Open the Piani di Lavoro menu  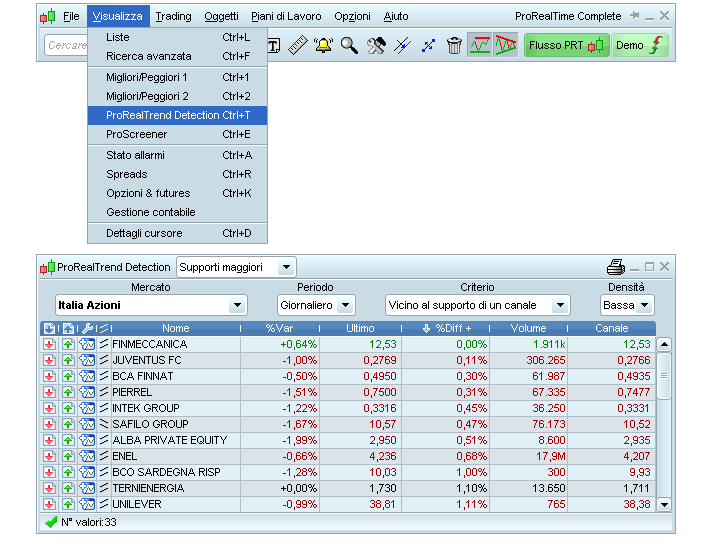[x=286, y=17]
